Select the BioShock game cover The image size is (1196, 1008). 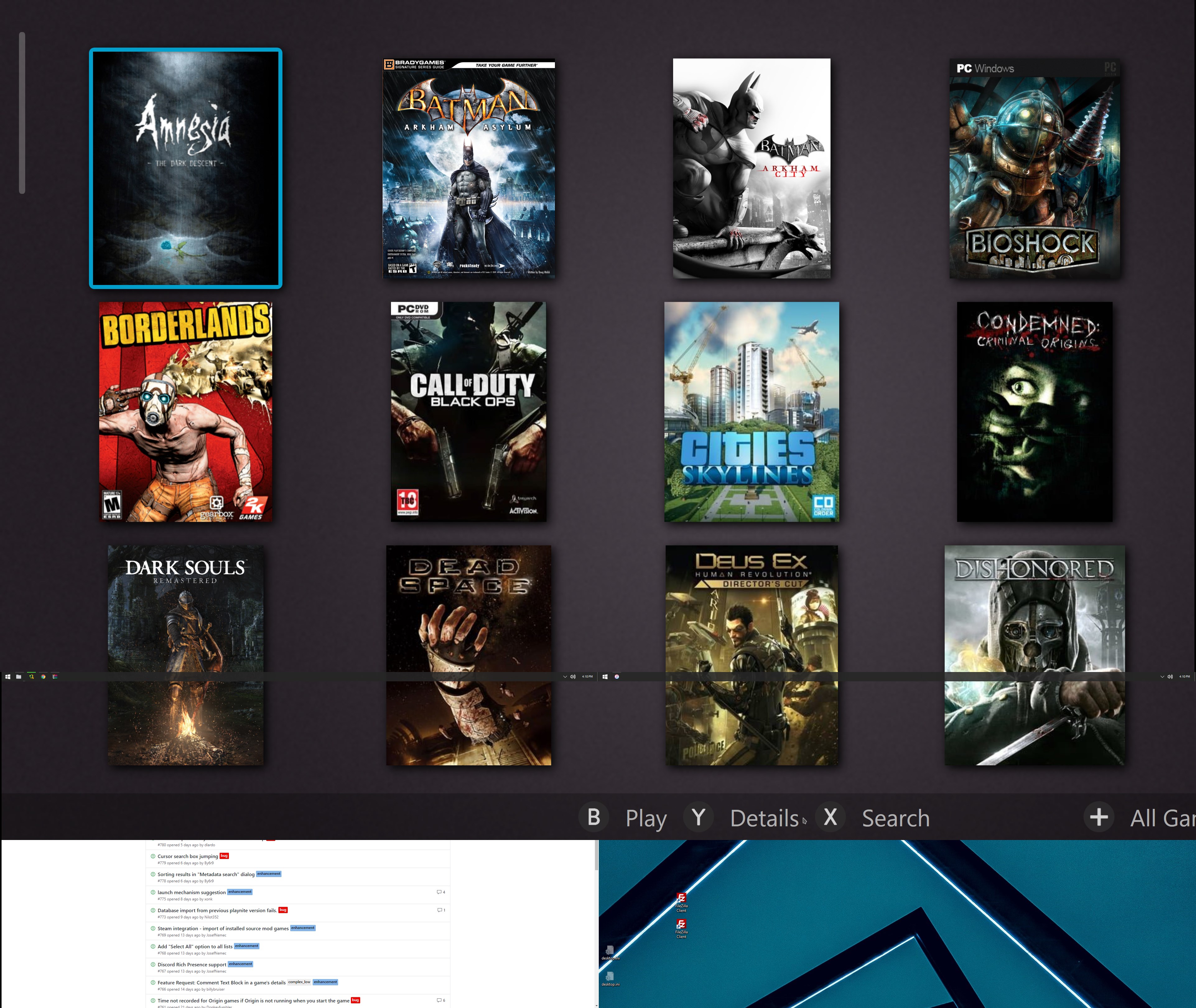click(x=1034, y=168)
